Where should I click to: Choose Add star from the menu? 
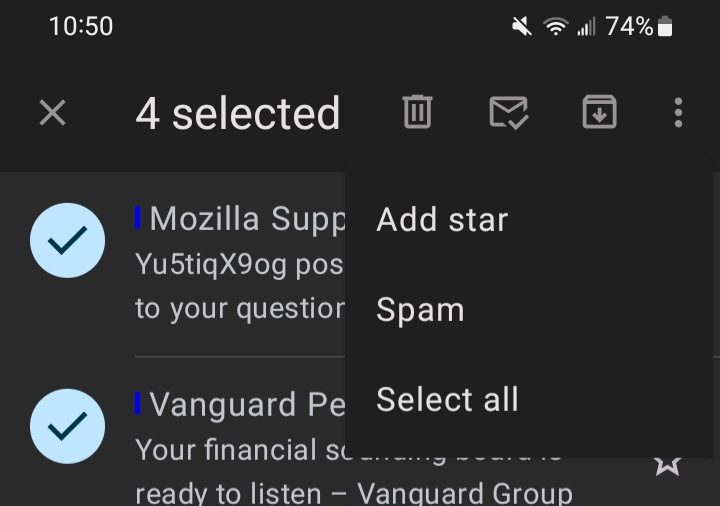pyautogui.click(x=442, y=219)
